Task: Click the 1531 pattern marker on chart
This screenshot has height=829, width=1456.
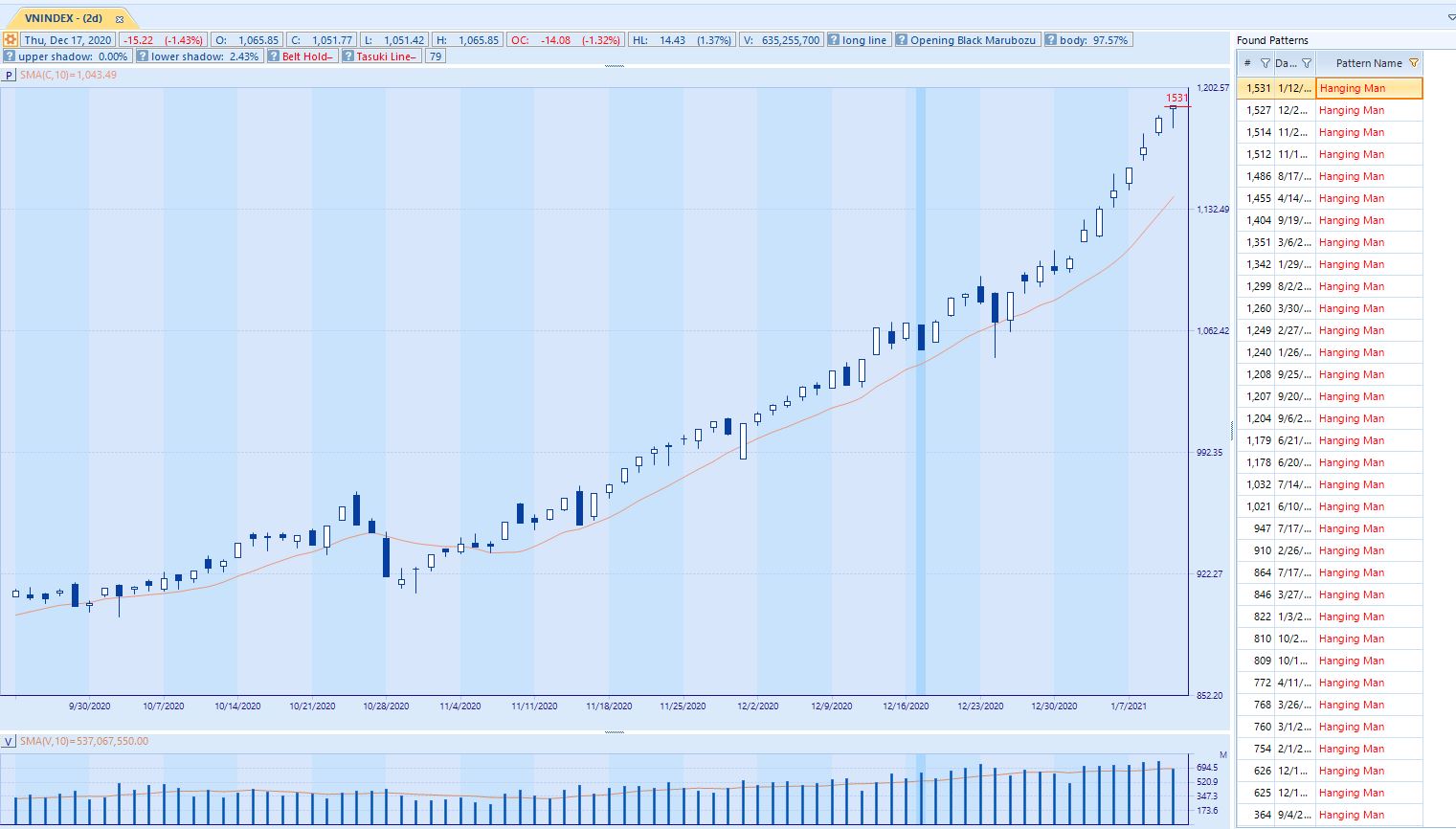Action: pos(1176,98)
